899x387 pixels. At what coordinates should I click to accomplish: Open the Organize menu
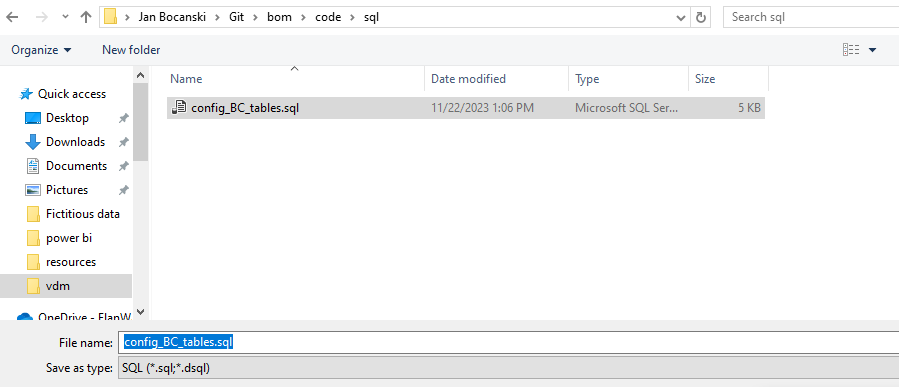pos(41,50)
